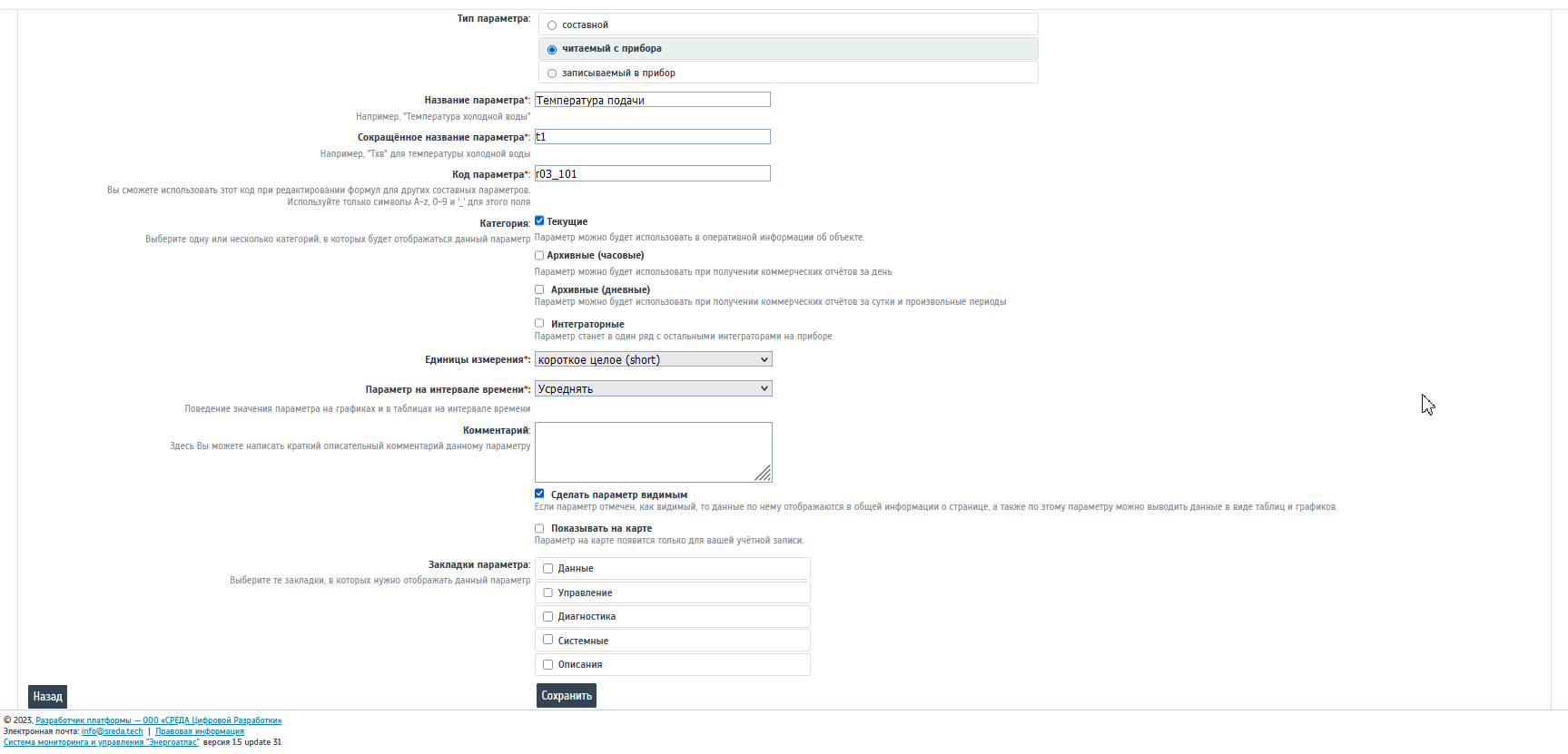The image size is (1568, 754).
Task: Enable 'Архивные (дневные)' checkbox
Action: 539,289
